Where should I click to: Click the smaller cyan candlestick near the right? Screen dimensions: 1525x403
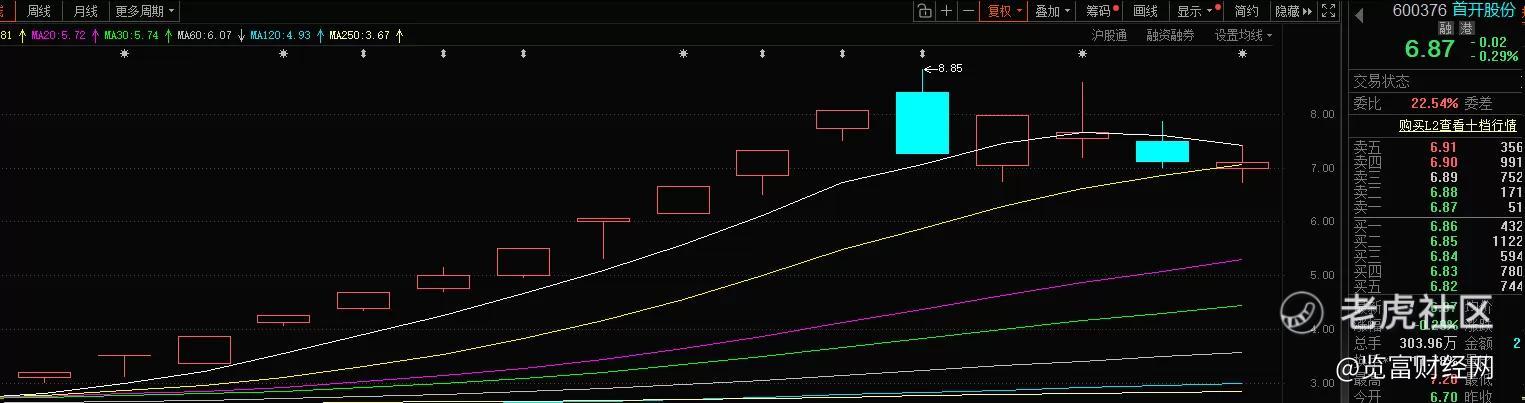coord(1162,151)
